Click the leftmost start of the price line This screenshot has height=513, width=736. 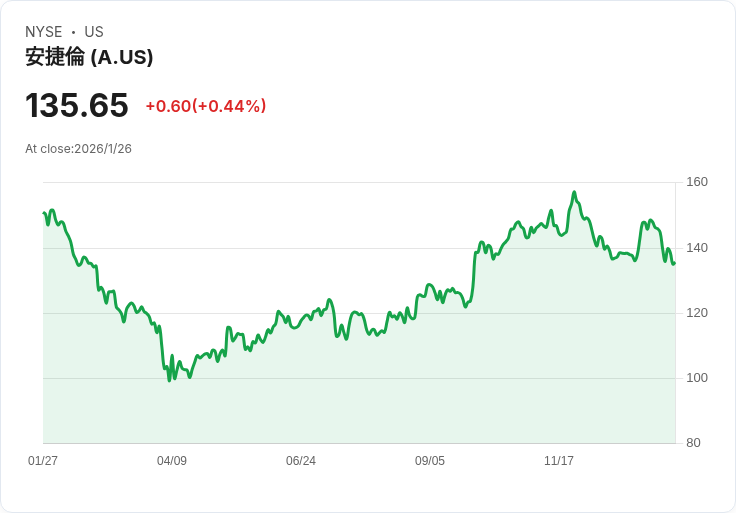click(x=44, y=213)
